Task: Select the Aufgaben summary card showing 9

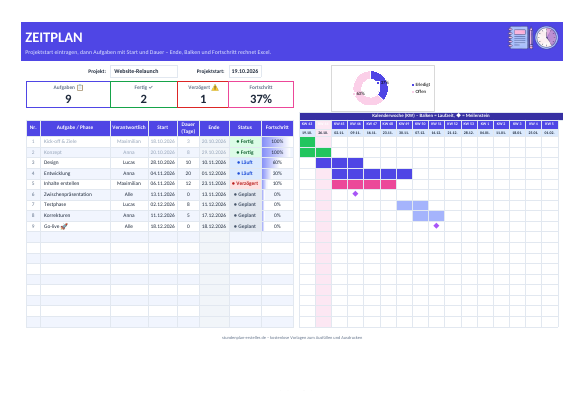Action: (68, 95)
